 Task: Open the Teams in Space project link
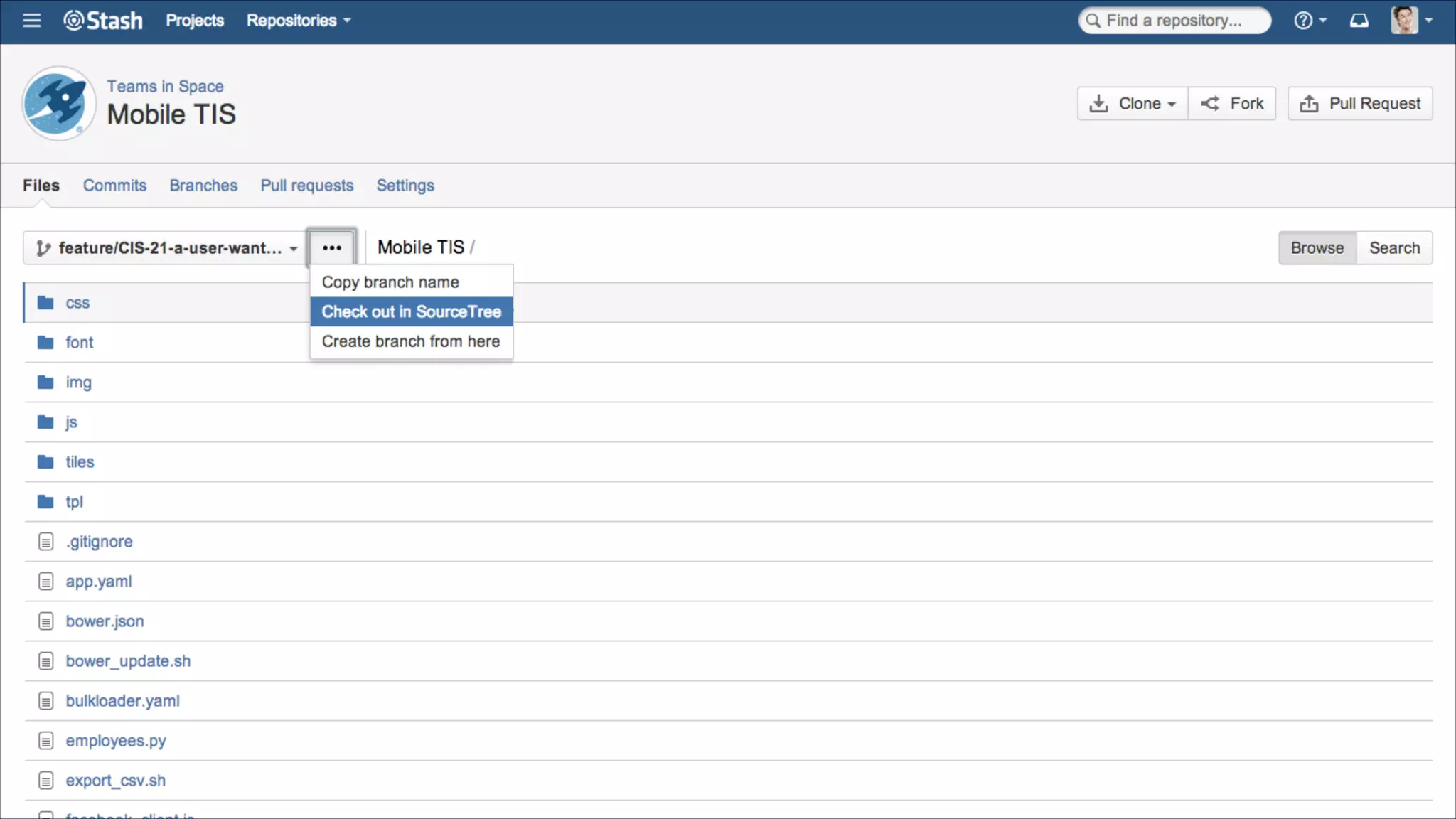point(165,86)
